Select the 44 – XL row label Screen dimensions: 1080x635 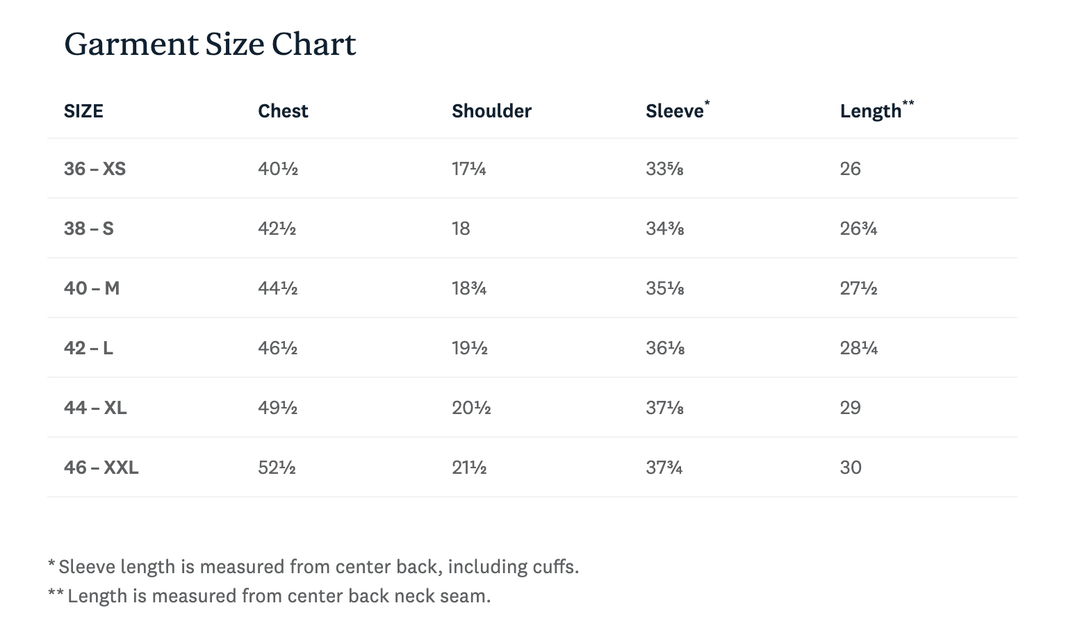[x=96, y=408]
